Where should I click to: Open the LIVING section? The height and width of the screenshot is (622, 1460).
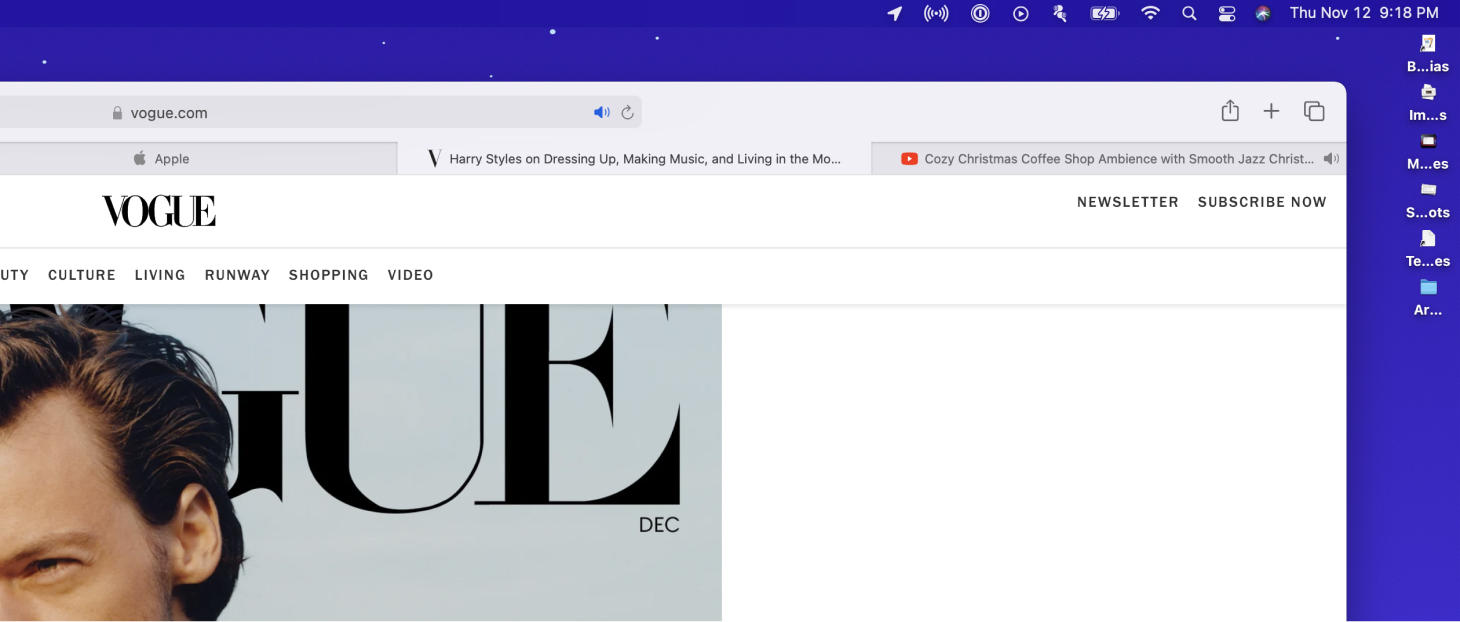(x=160, y=275)
